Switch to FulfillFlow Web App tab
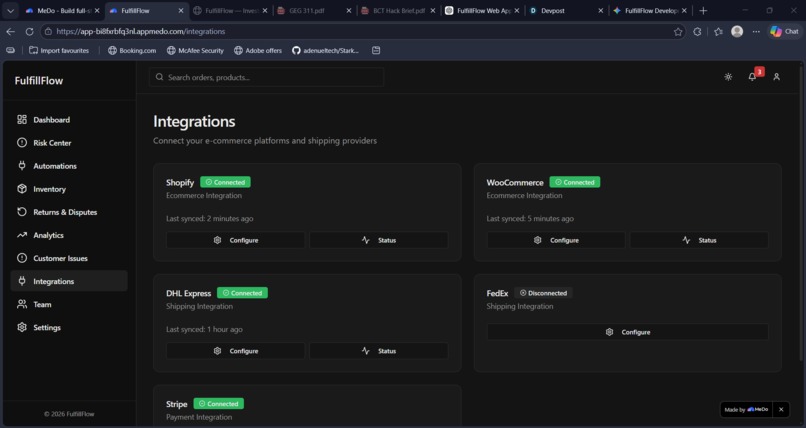The width and height of the screenshot is (806, 428). pos(482,10)
